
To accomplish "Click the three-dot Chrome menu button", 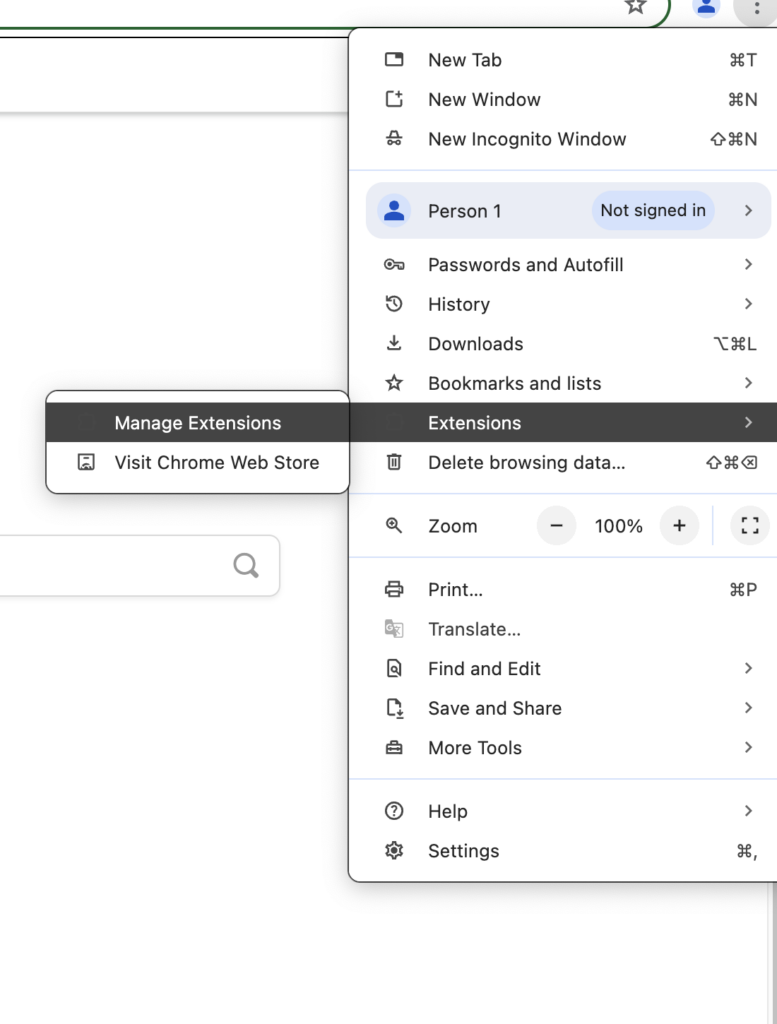I will 756,8.
